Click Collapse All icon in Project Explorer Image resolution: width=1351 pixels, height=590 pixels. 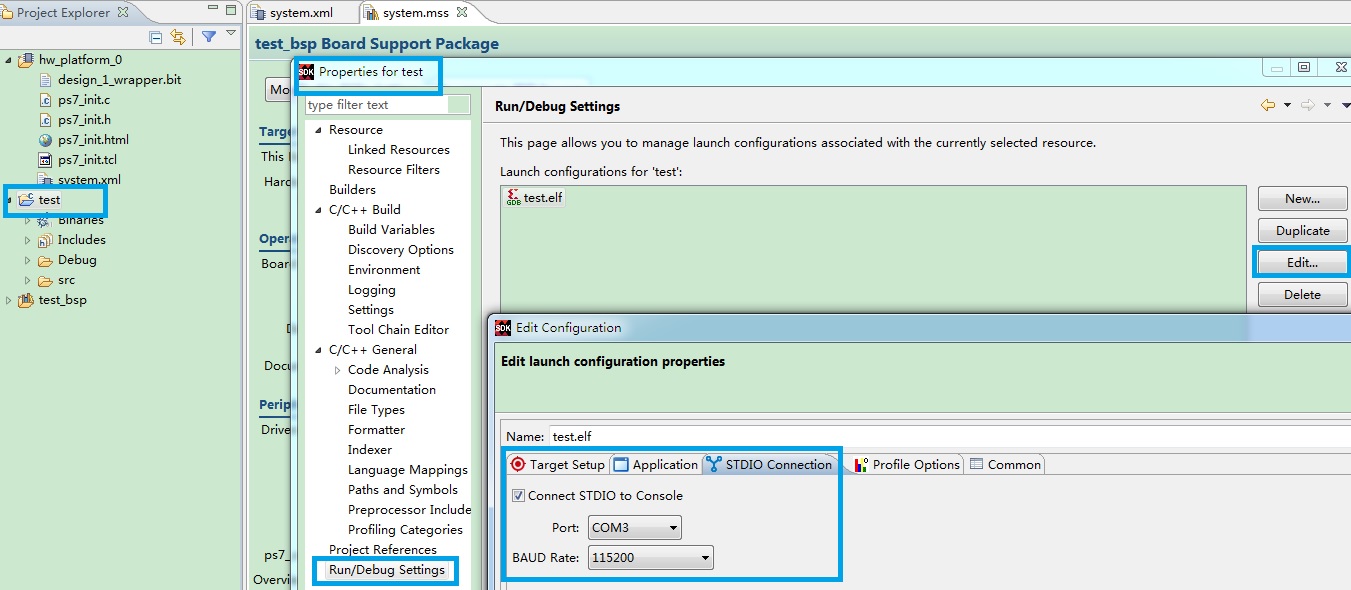[x=156, y=37]
